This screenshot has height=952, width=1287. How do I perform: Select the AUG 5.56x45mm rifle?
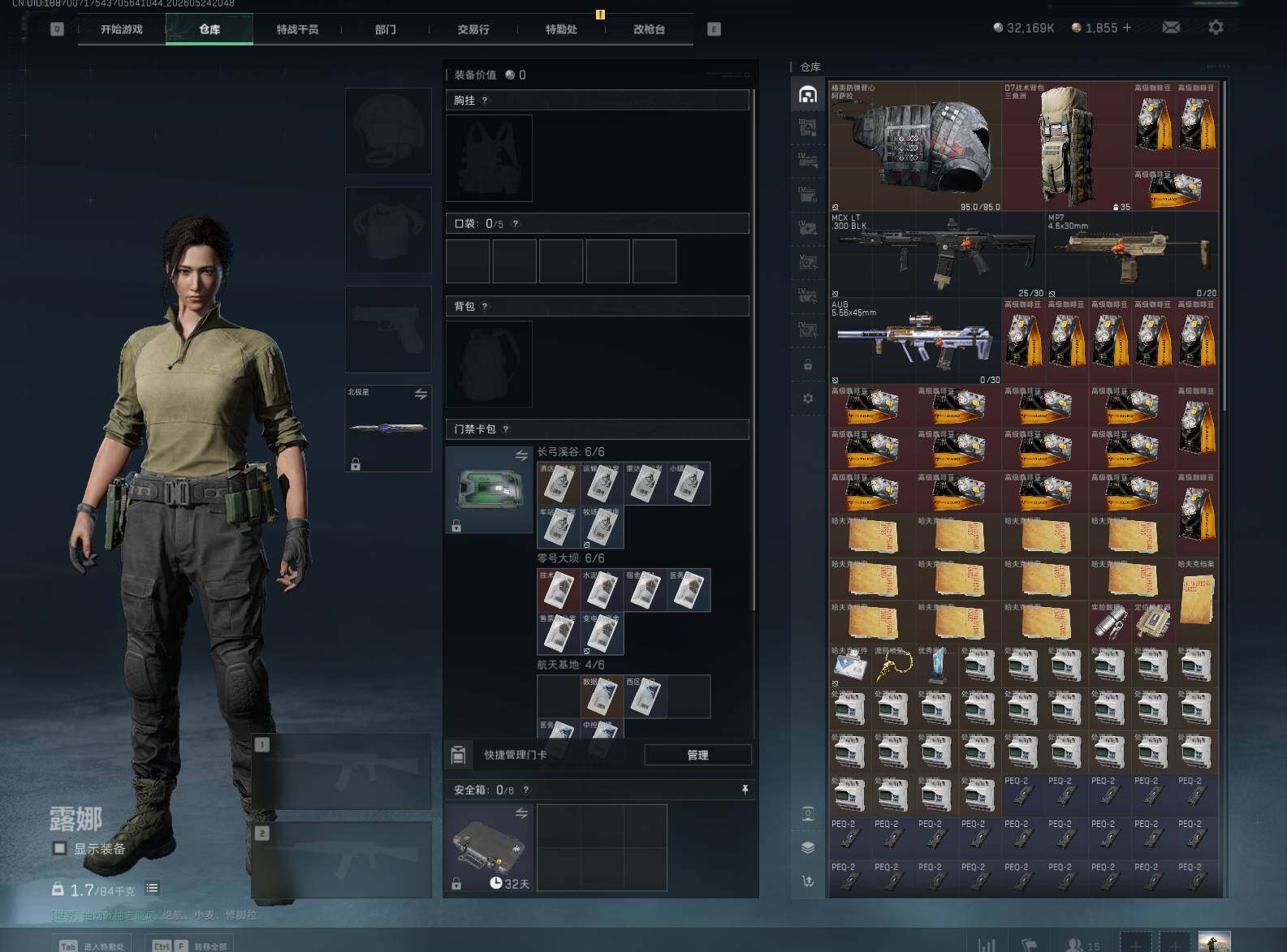coord(915,342)
